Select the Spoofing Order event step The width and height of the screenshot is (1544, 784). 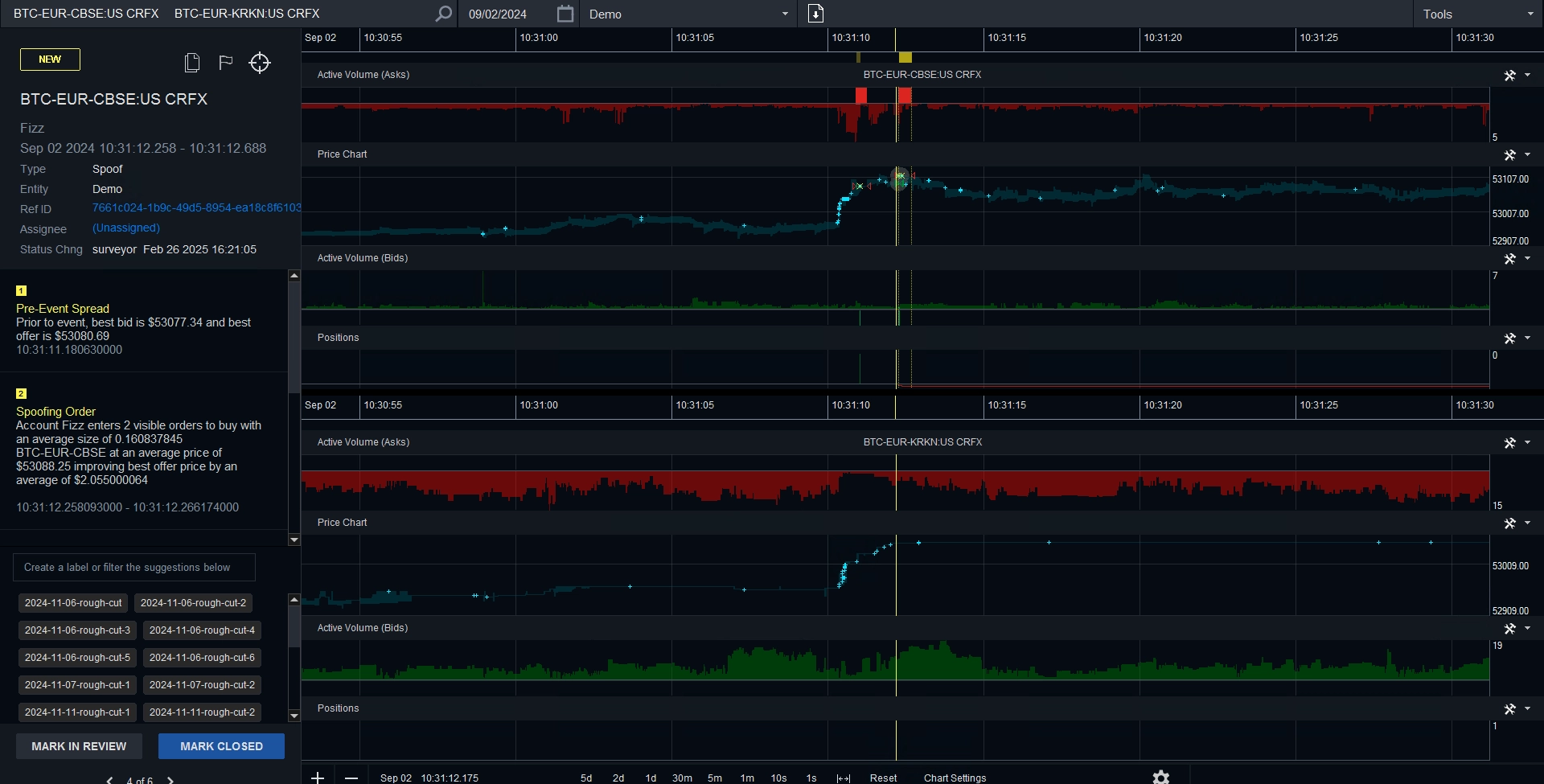[55, 412]
